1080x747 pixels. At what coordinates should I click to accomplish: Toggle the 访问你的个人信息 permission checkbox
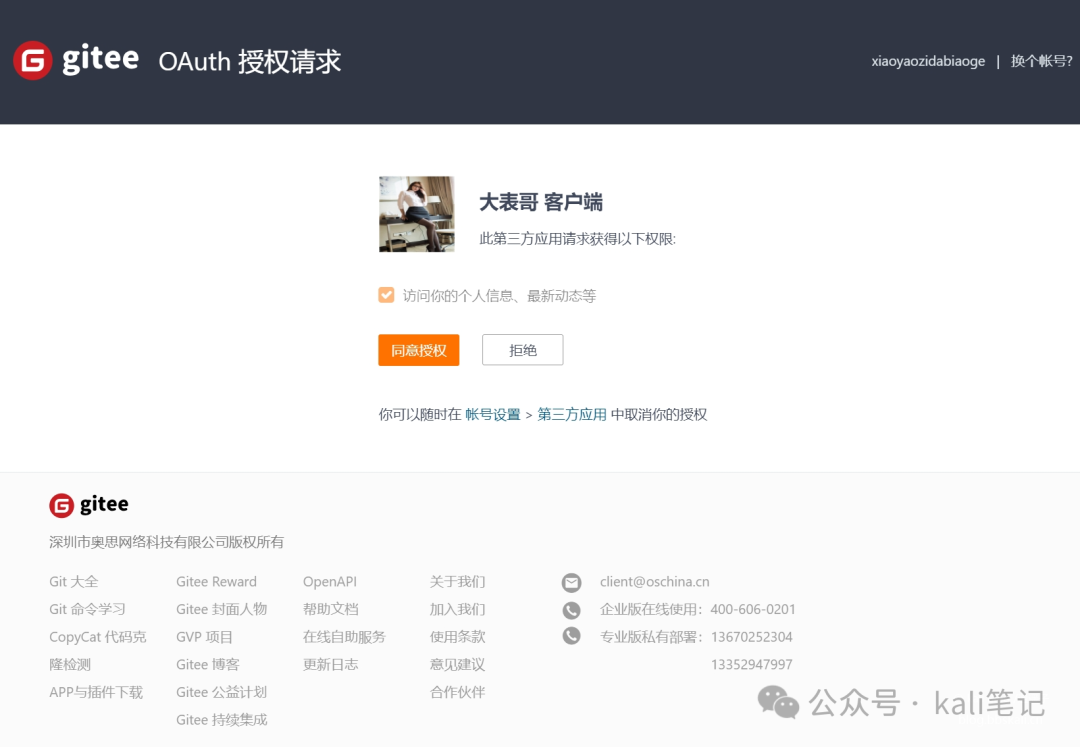(386, 295)
